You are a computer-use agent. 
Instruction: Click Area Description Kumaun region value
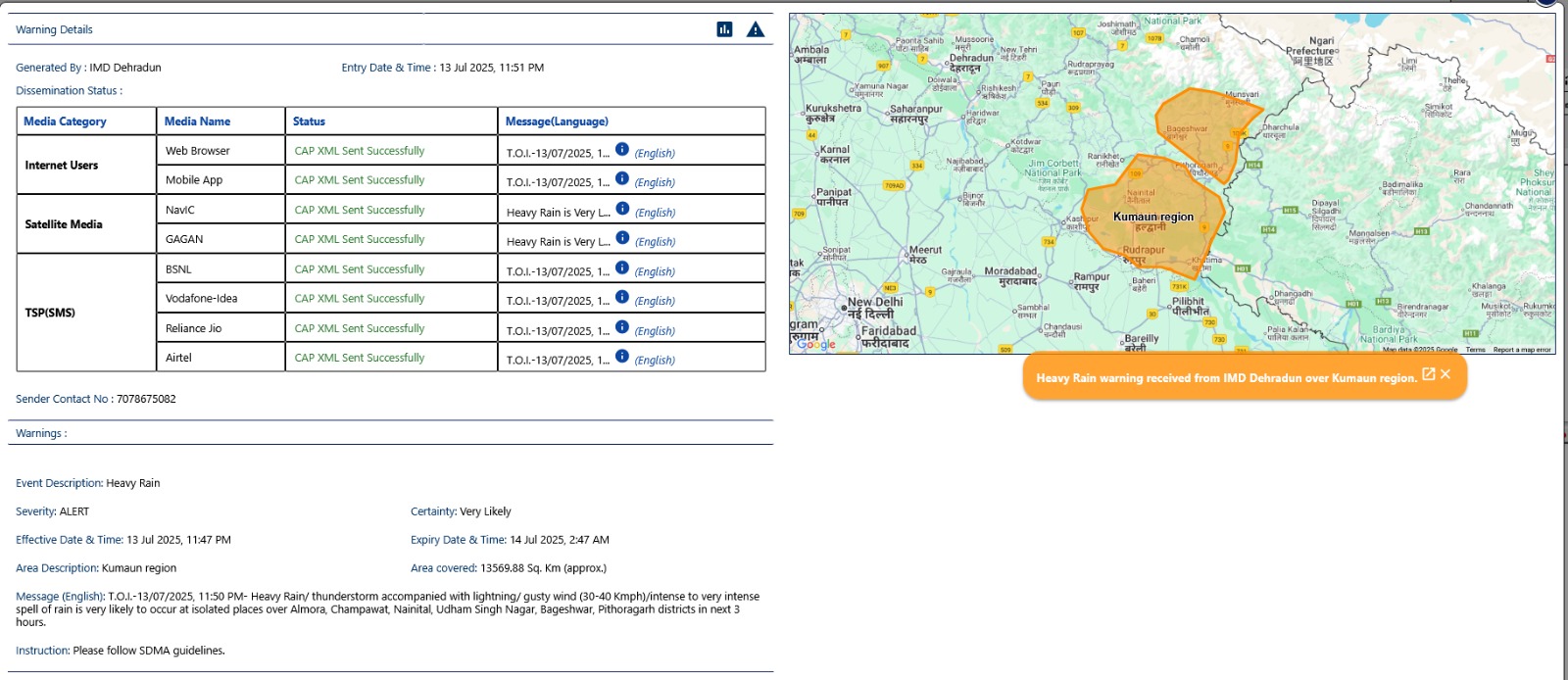click(139, 568)
